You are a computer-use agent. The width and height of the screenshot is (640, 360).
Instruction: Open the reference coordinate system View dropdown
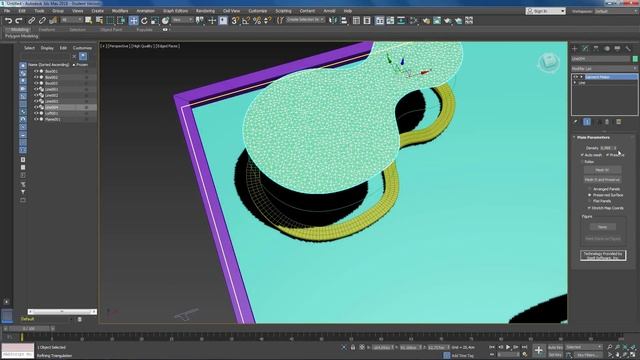pyautogui.click(x=182, y=20)
